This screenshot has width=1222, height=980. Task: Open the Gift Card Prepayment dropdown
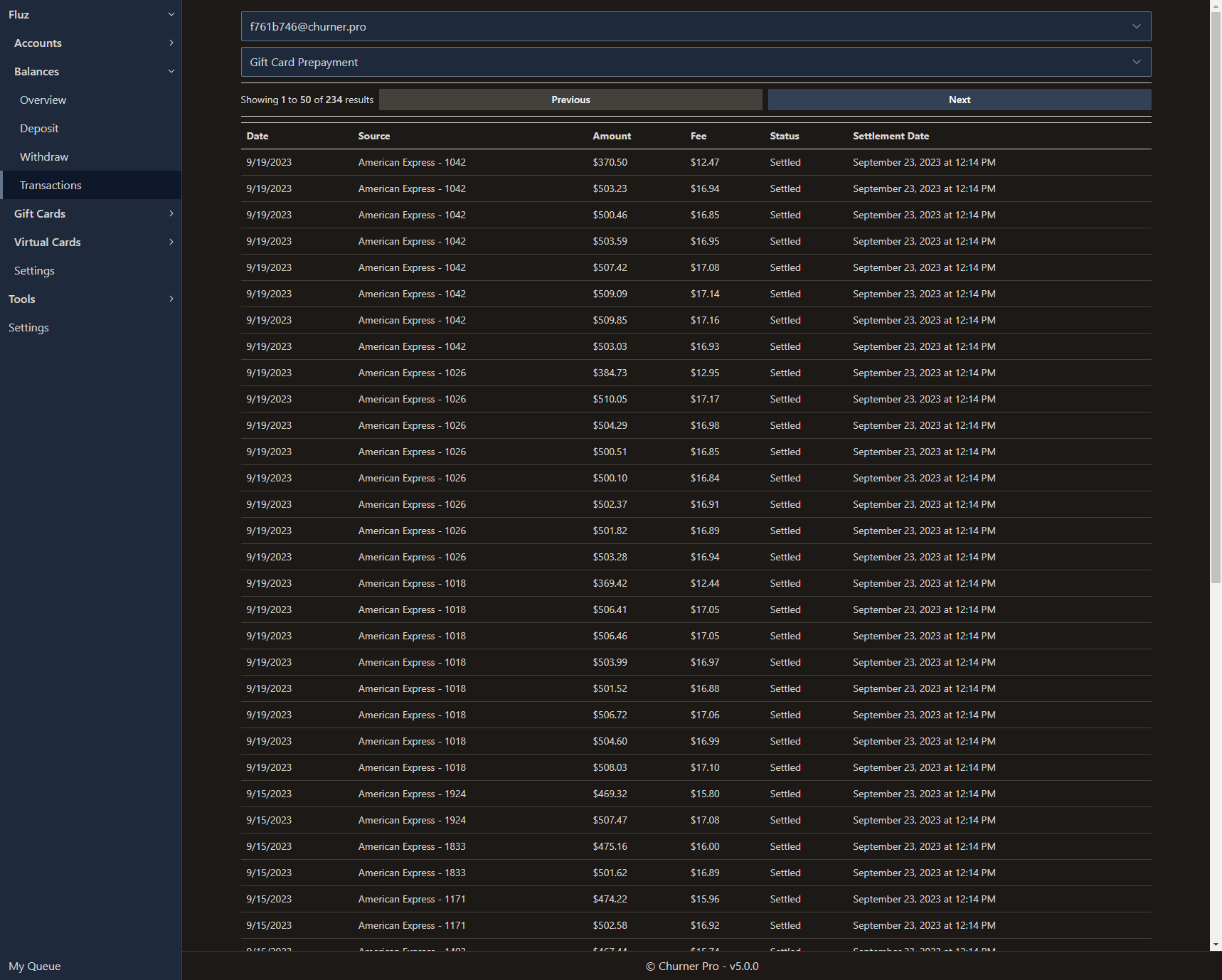pos(695,62)
